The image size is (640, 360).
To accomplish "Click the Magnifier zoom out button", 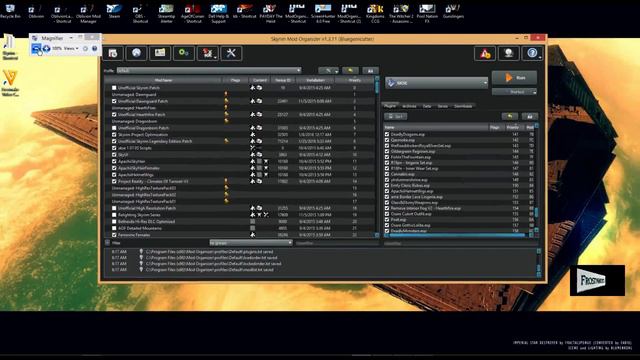I will pyautogui.click(x=36, y=49).
